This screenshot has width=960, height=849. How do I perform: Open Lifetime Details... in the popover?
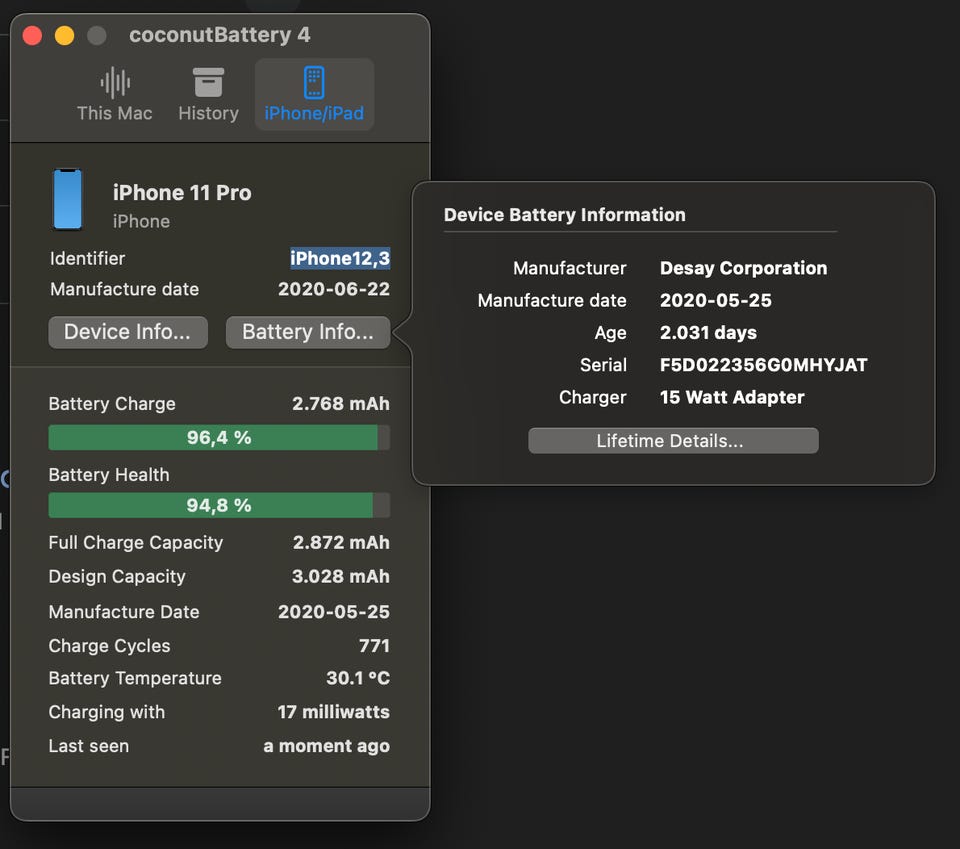[x=673, y=441]
